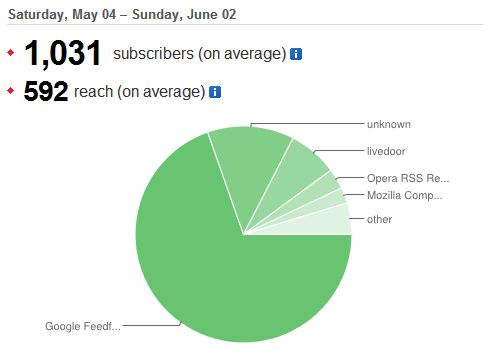This screenshot has width=491, height=362.
Task: Click the 'other' chart label
Action: click(379, 219)
